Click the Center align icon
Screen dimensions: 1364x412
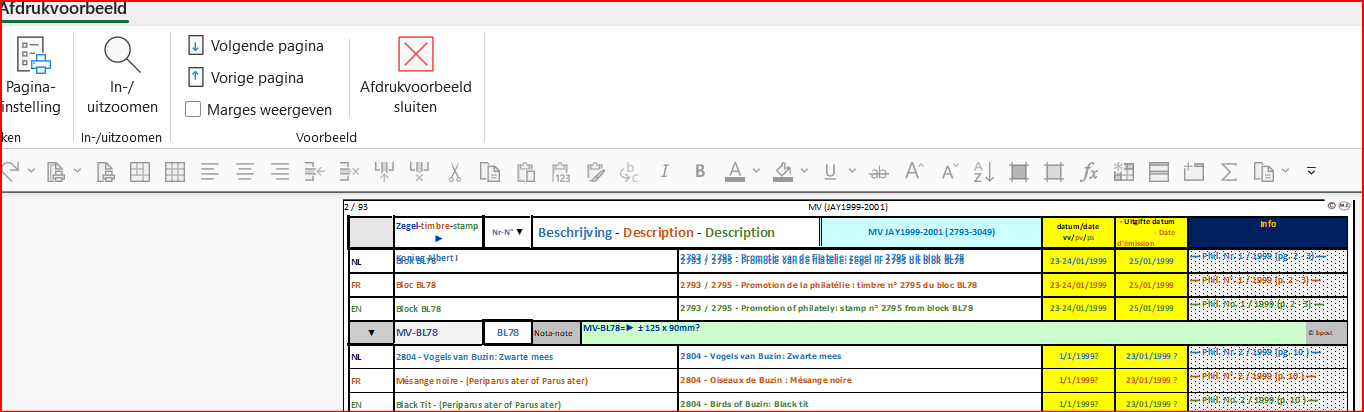point(244,172)
